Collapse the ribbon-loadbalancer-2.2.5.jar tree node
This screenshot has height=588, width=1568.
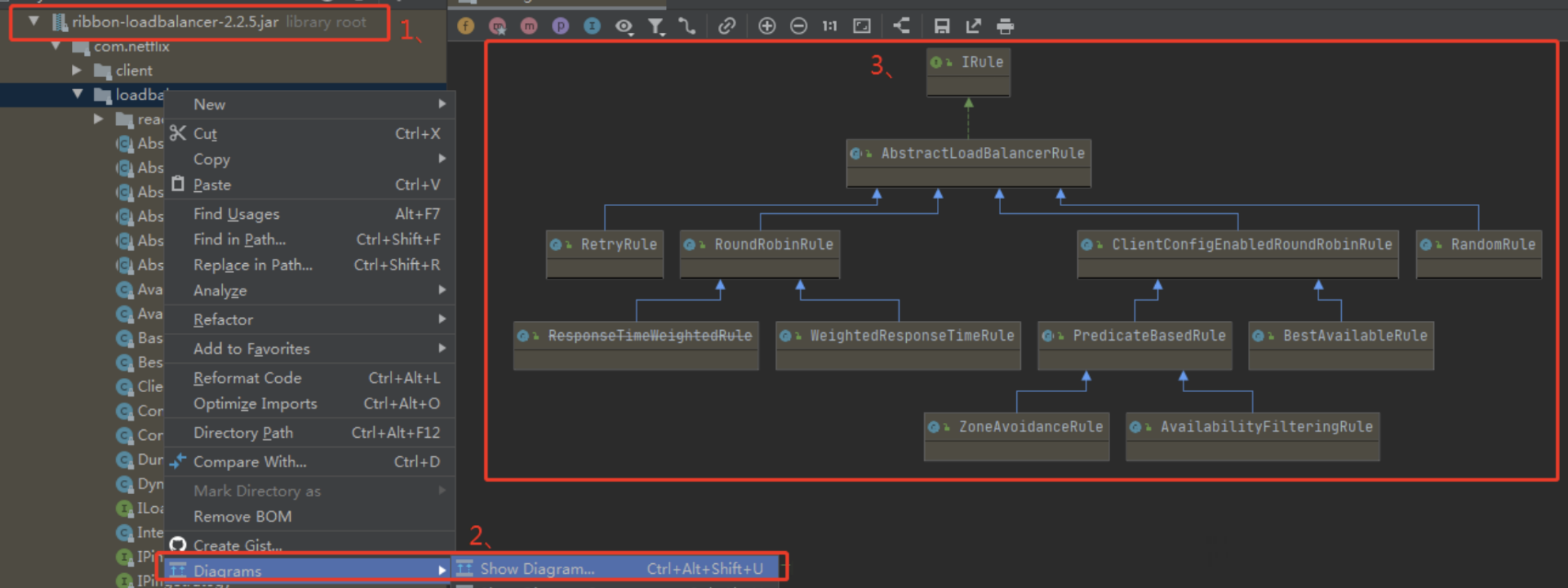click(34, 21)
